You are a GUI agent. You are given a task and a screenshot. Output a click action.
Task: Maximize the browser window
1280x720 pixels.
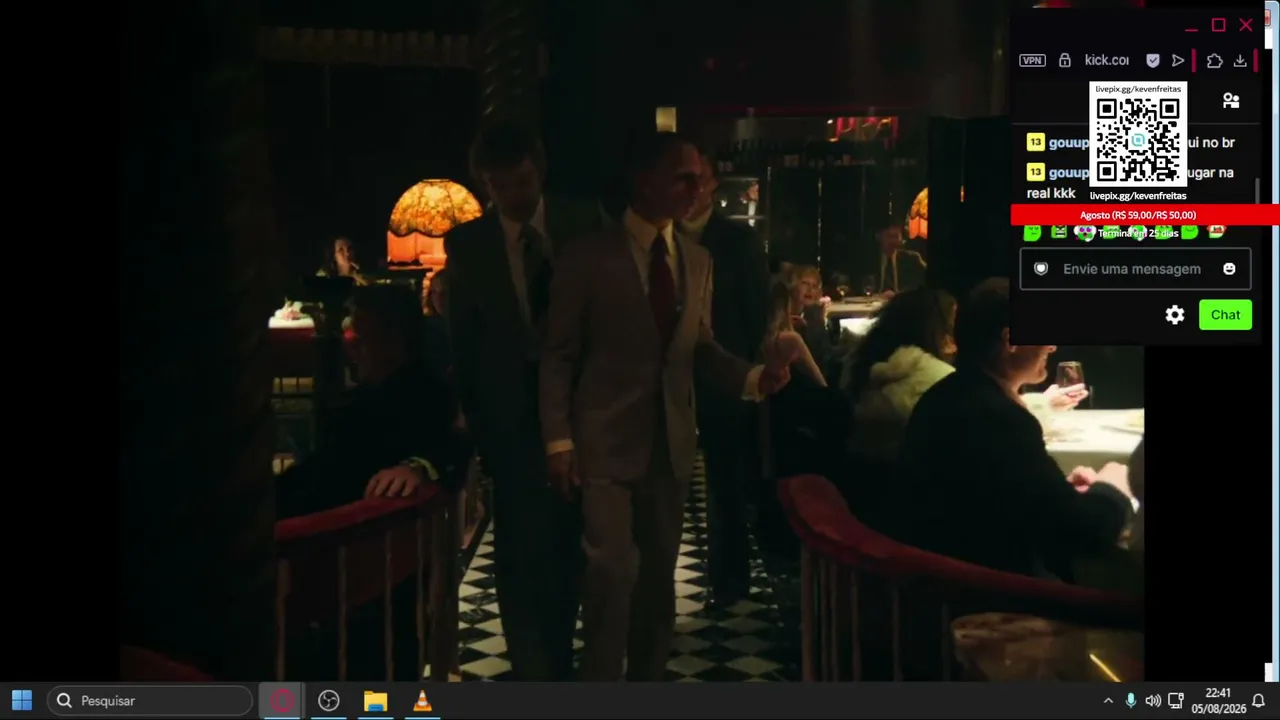[x=1218, y=25]
